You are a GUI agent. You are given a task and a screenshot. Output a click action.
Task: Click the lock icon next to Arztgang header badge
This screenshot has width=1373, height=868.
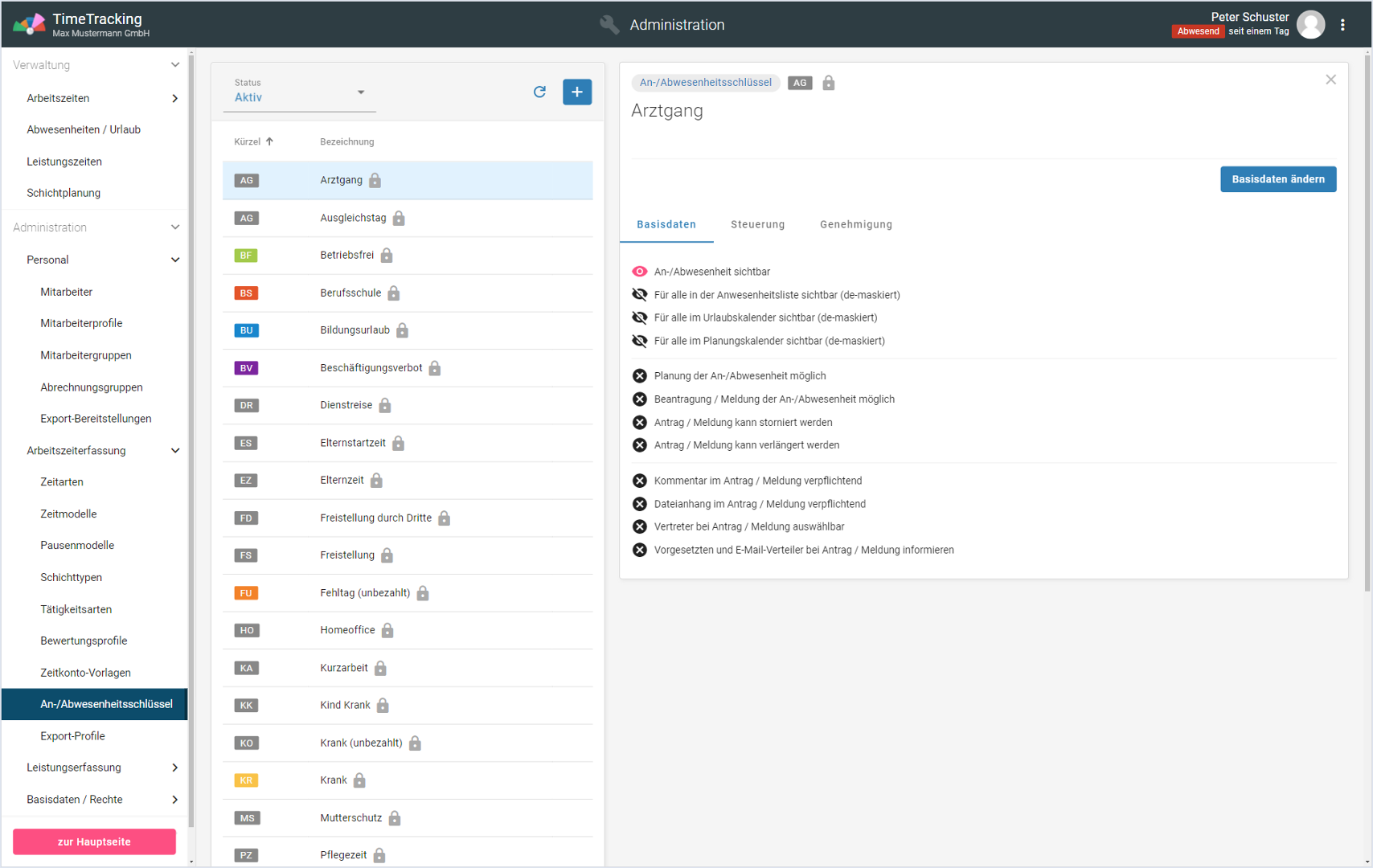point(828,83)
